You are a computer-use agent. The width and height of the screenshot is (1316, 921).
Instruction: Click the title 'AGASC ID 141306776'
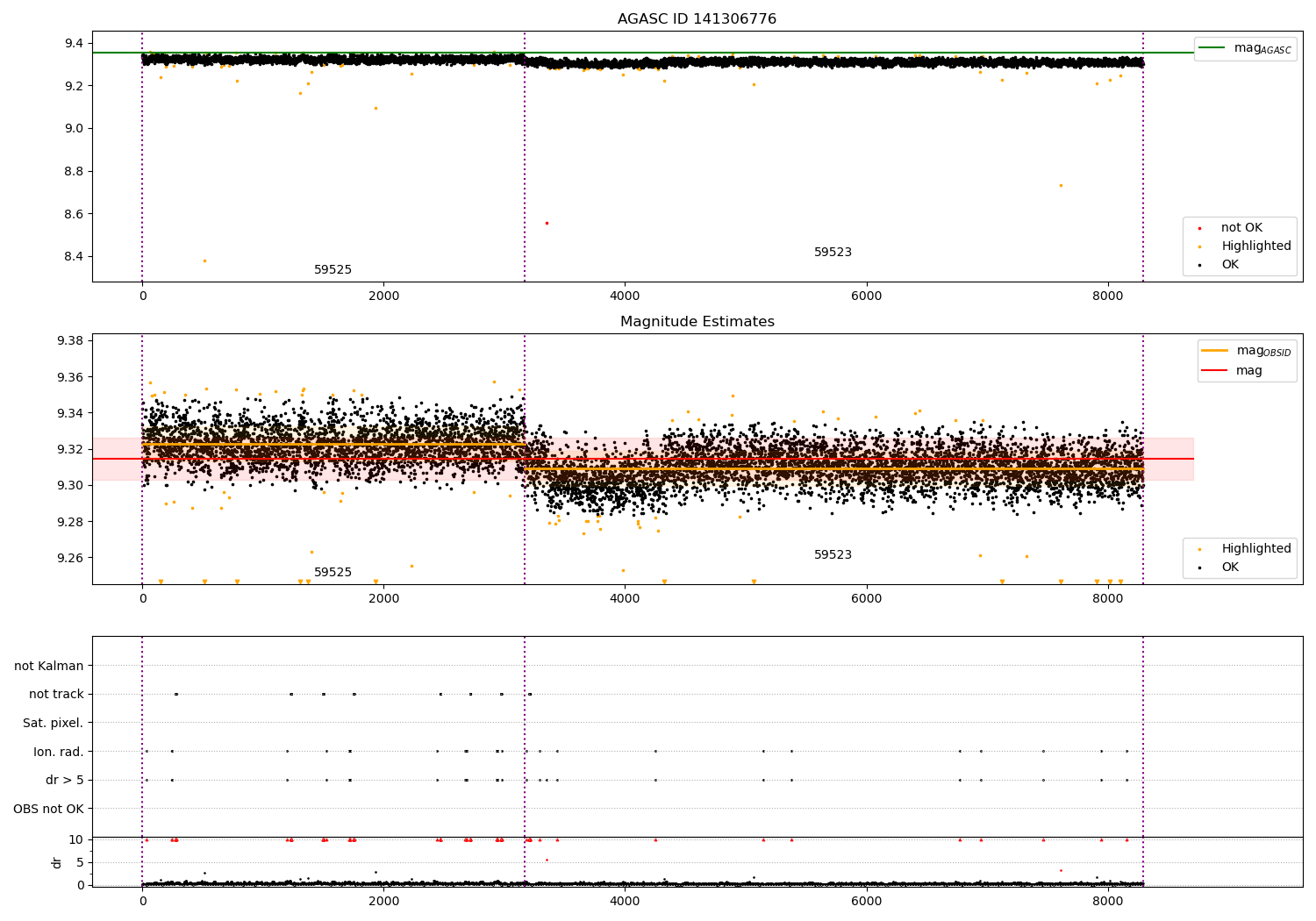pos(697,19)
